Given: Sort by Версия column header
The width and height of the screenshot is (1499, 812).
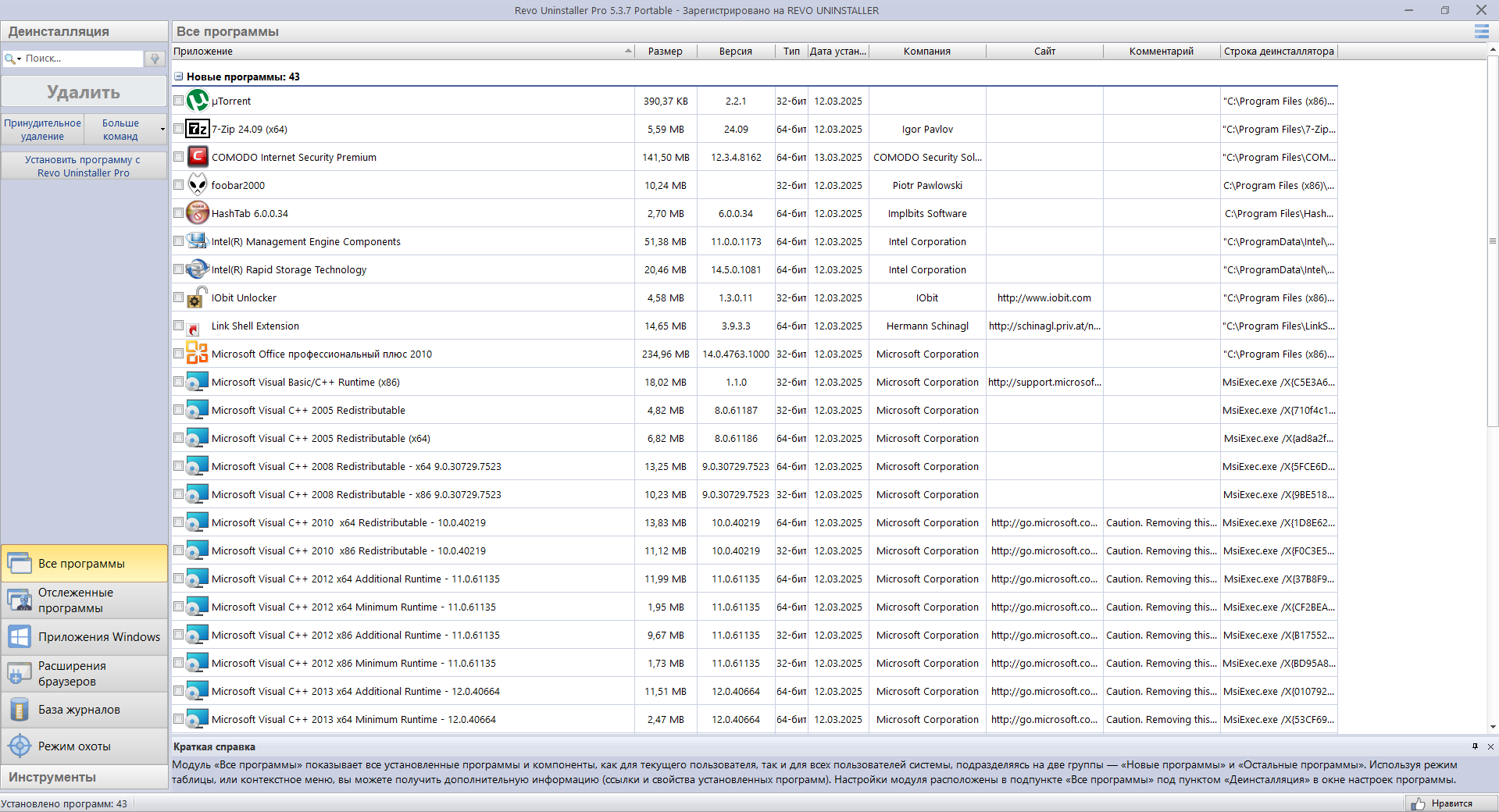Looking at the screenshot, I should [x=736, y=52].
